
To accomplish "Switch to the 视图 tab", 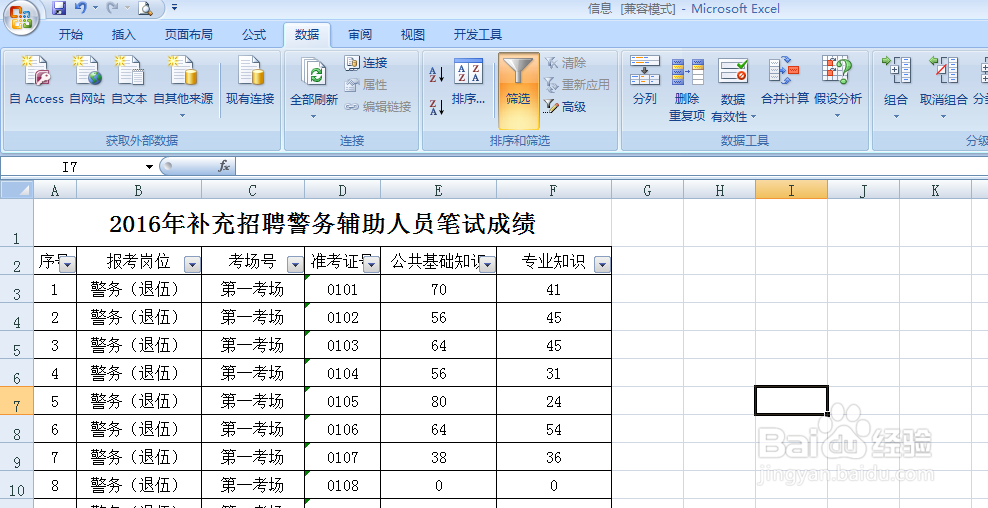I will (413, 35).
